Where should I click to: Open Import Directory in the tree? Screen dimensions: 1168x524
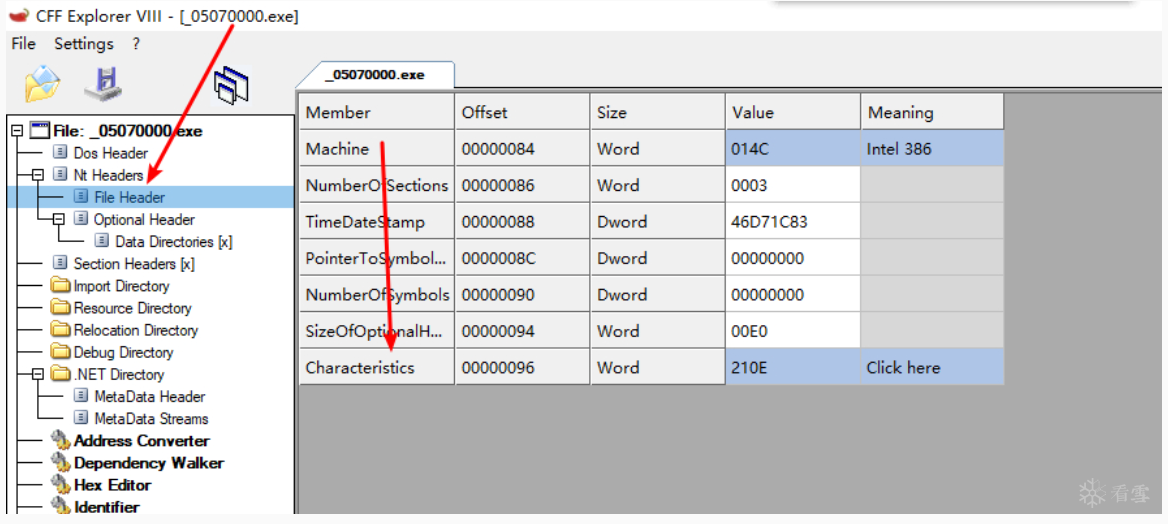coord(121,285)
